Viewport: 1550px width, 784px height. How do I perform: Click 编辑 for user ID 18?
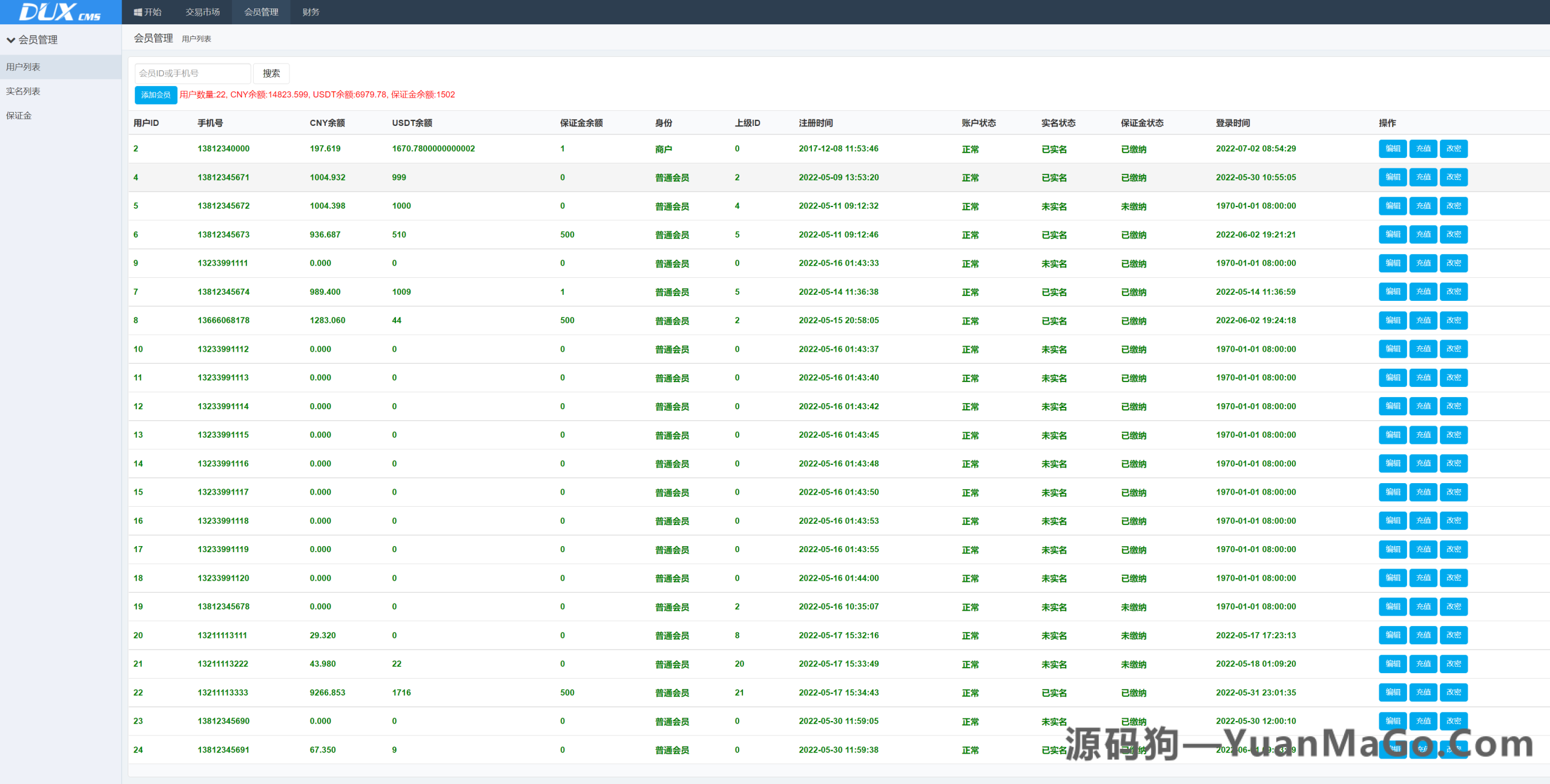click(1393, 578)
